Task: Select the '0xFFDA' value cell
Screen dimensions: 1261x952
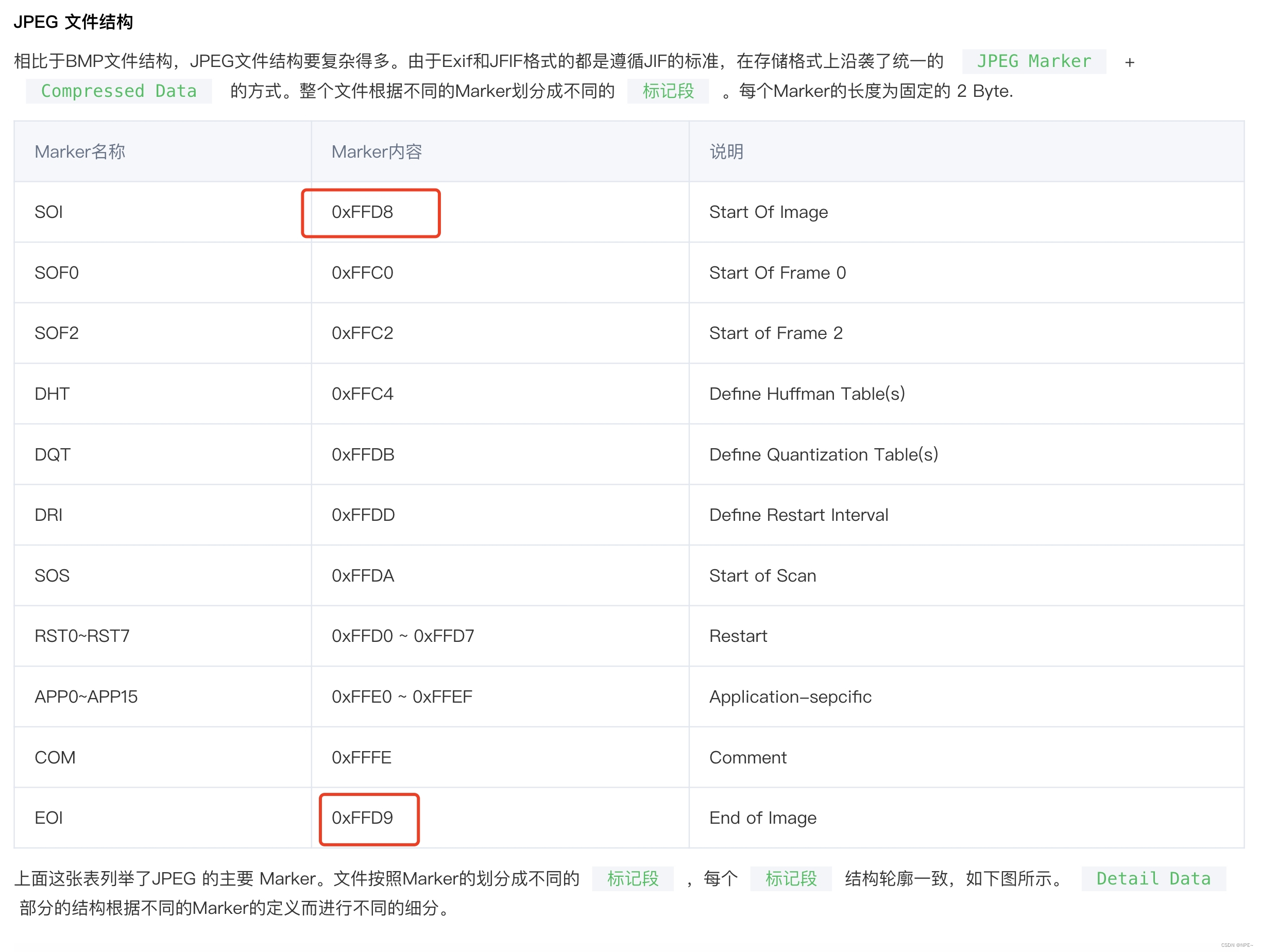Action: 500,576
